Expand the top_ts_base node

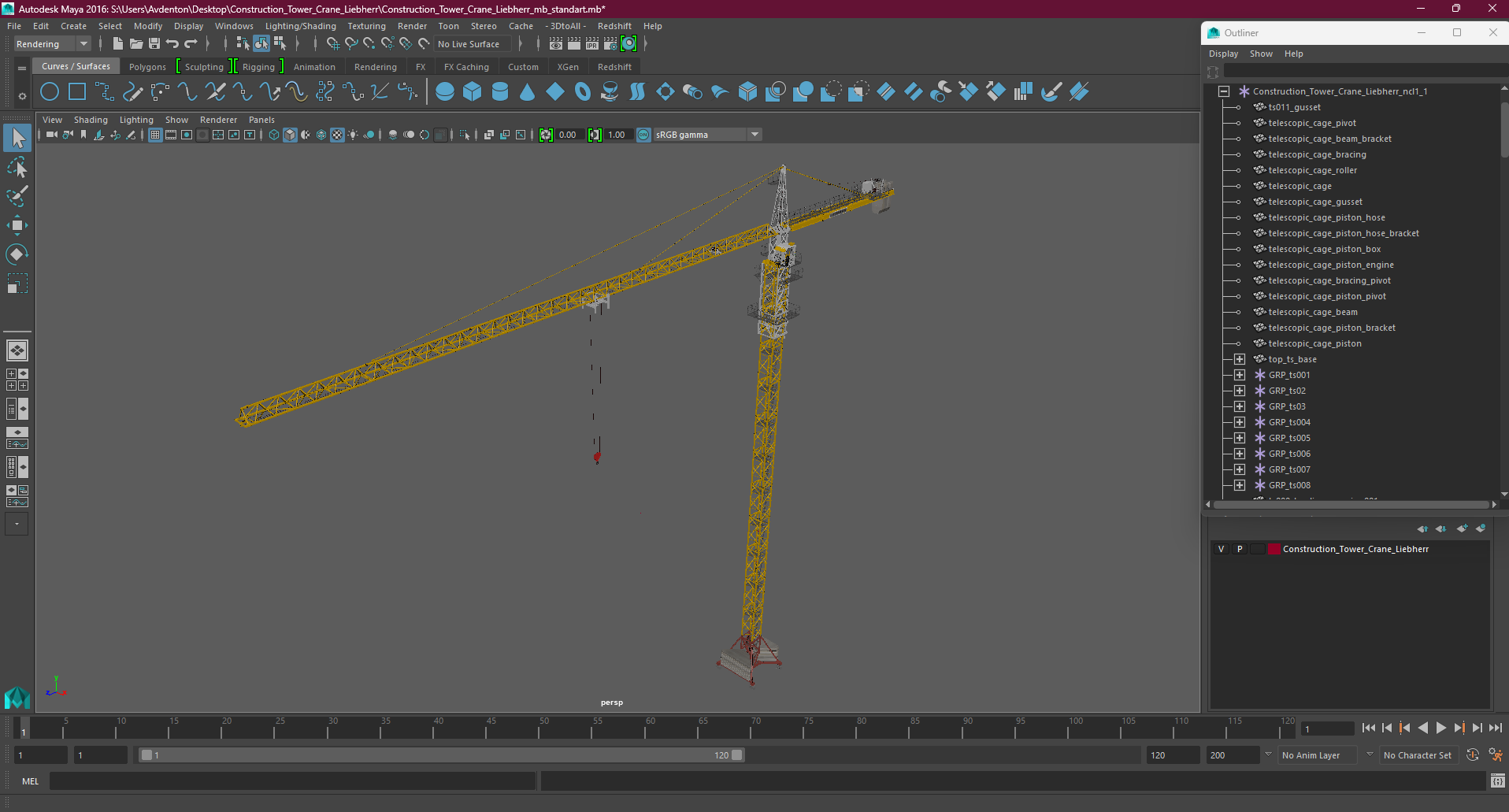point(1240,359)
